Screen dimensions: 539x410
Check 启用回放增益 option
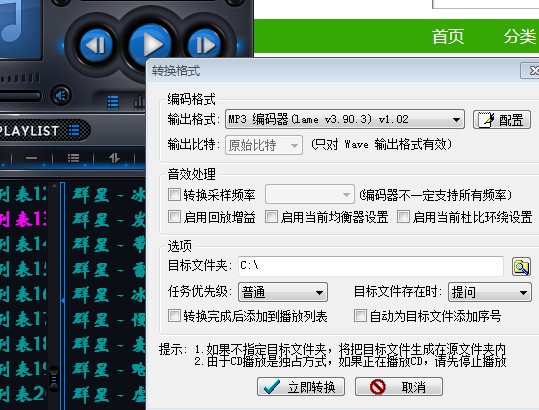coord(174,217)
